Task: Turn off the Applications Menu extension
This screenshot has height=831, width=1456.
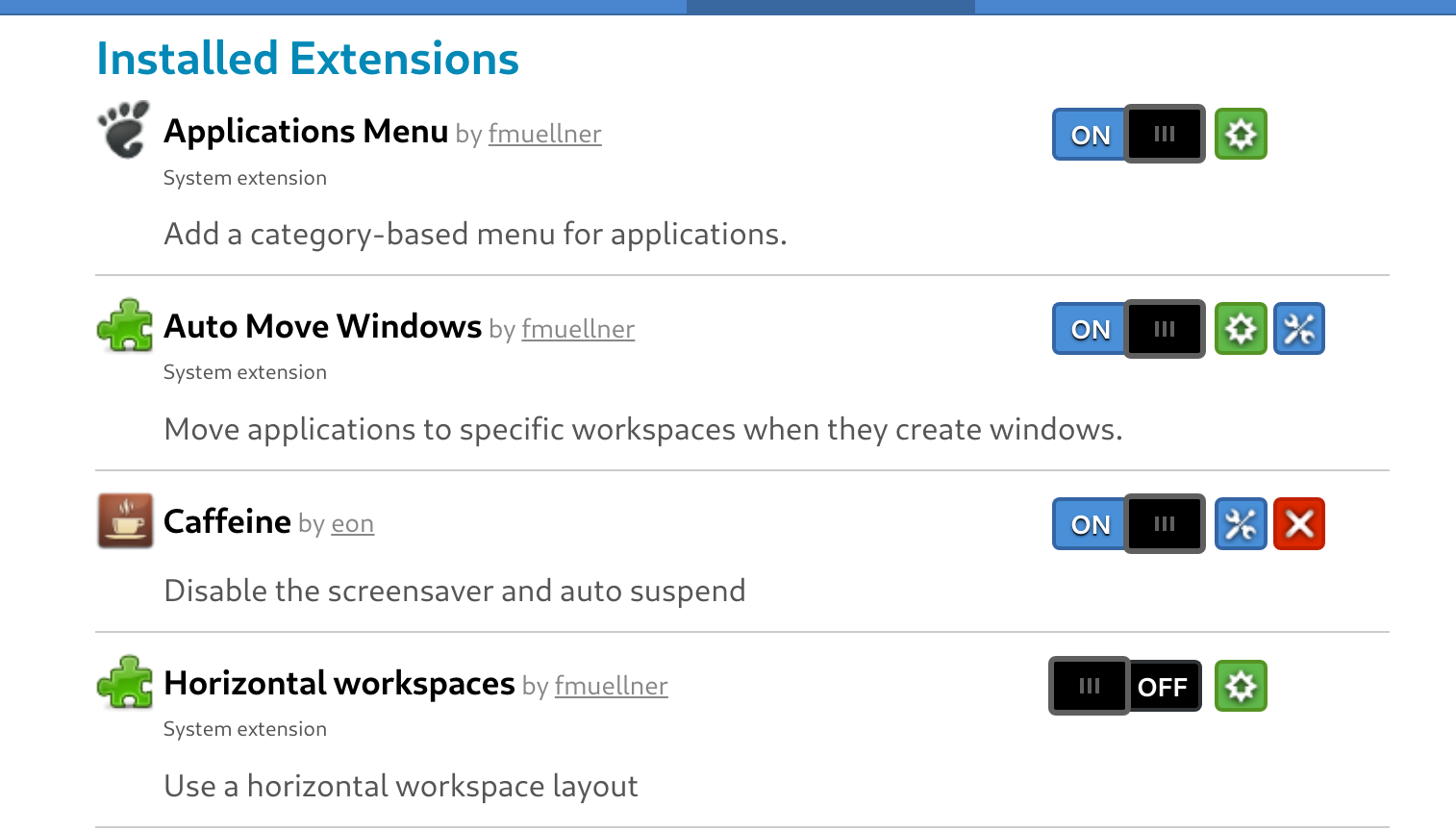Action: tap(1128, 134)
